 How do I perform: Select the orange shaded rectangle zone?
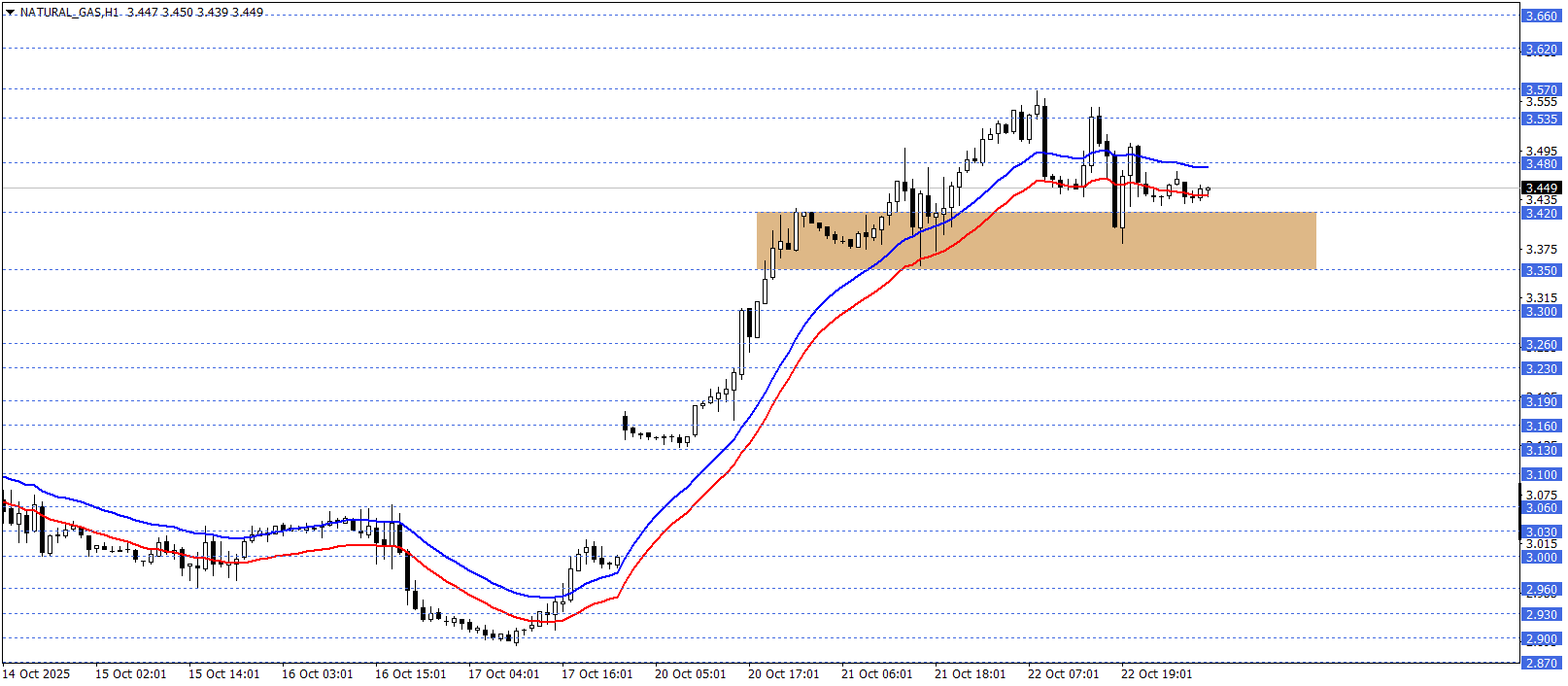pos(1036,241)
